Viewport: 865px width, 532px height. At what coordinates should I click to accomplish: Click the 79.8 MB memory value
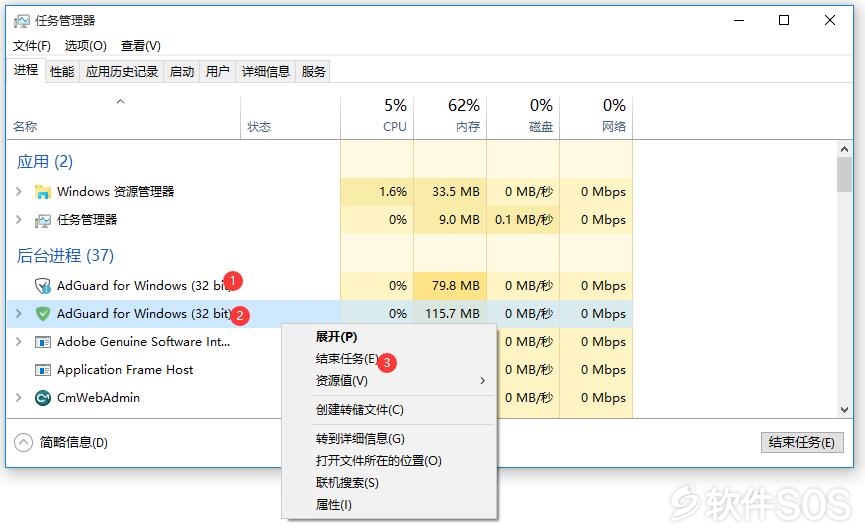[456, 286]
